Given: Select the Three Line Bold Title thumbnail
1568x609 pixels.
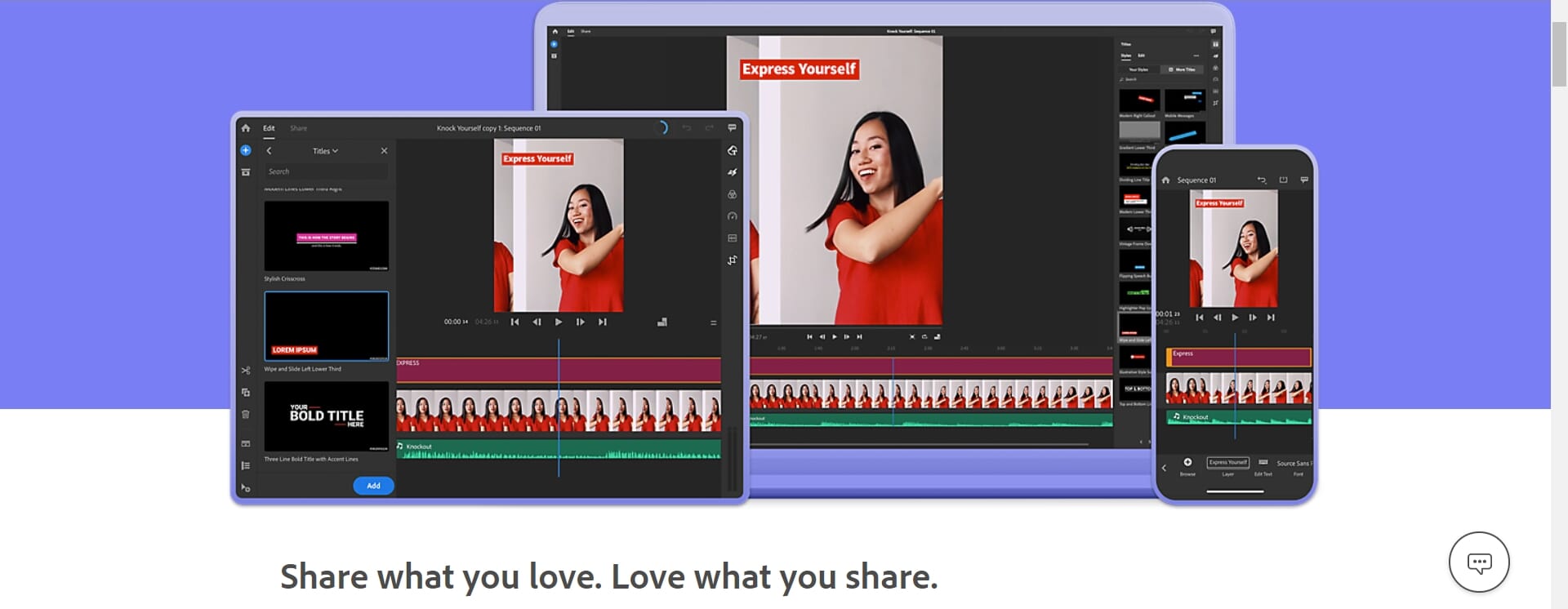Looking at the screenshot, I should tap(326, 416).
